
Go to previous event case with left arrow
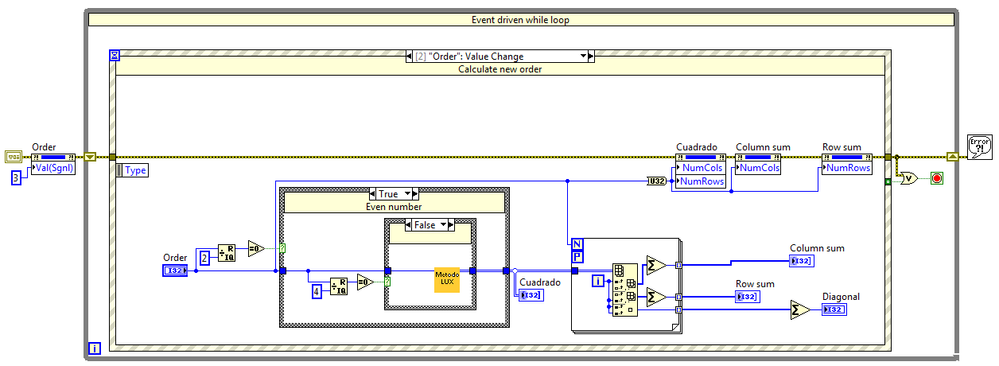pyautogui.click(x=410, y=56)
